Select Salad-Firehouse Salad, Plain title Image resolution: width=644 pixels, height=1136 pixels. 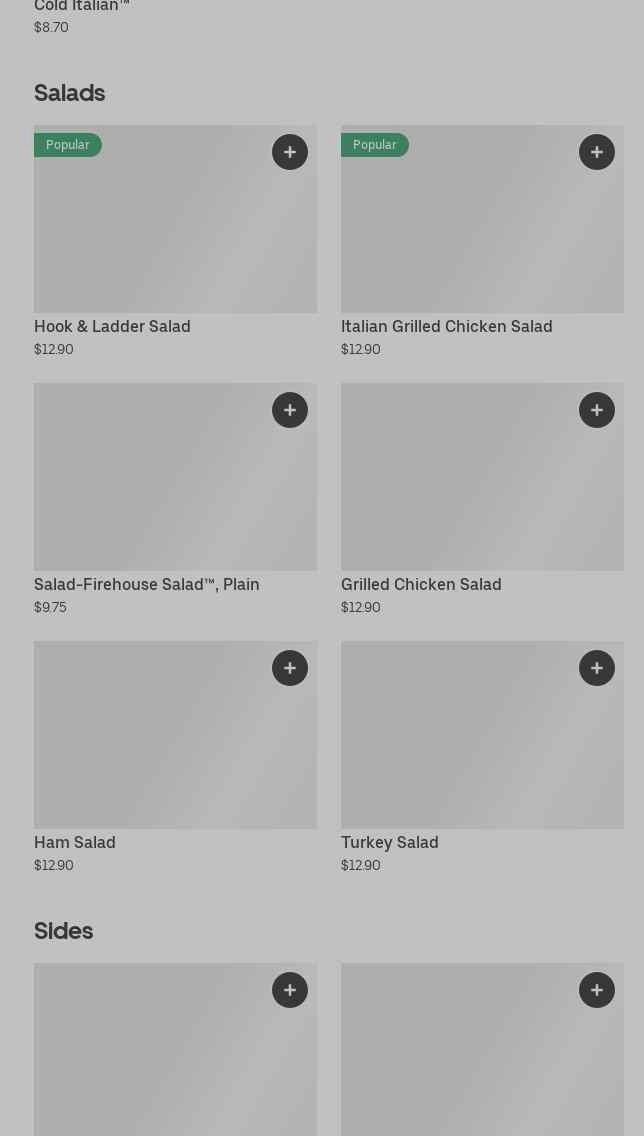pos(147,585)
